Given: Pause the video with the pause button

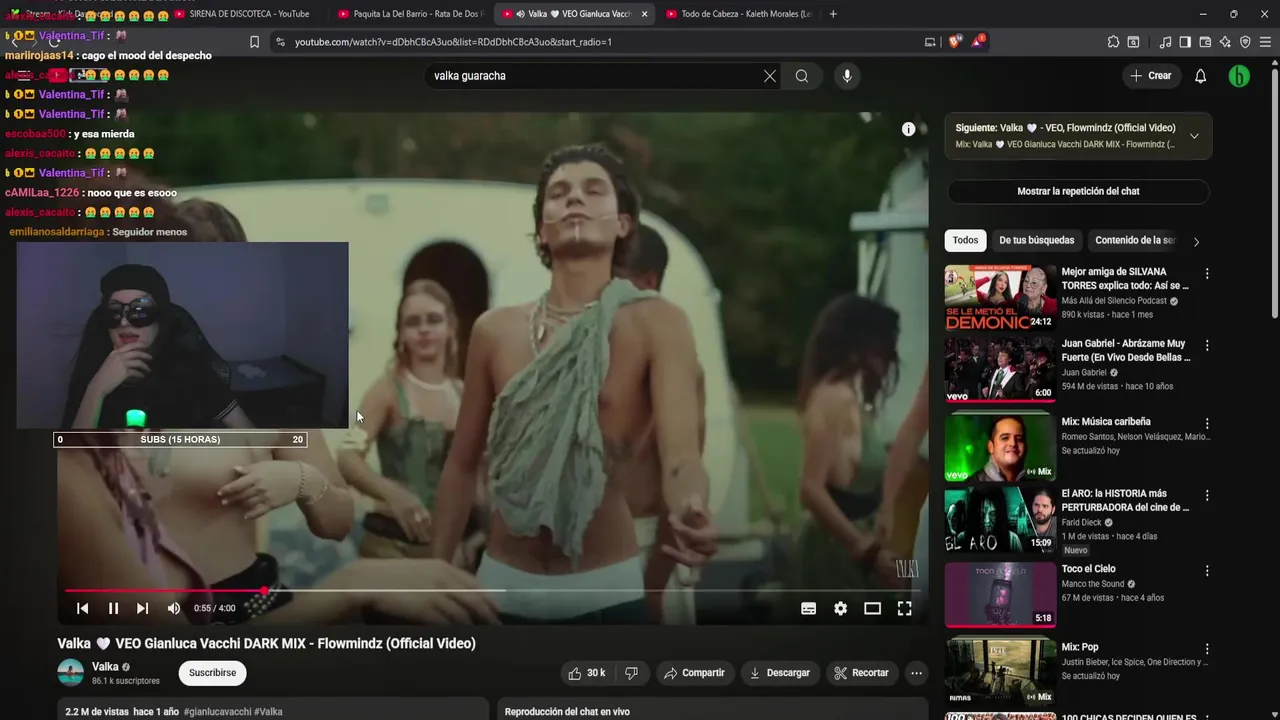Looking at the screenshot, I should (113, 608).
